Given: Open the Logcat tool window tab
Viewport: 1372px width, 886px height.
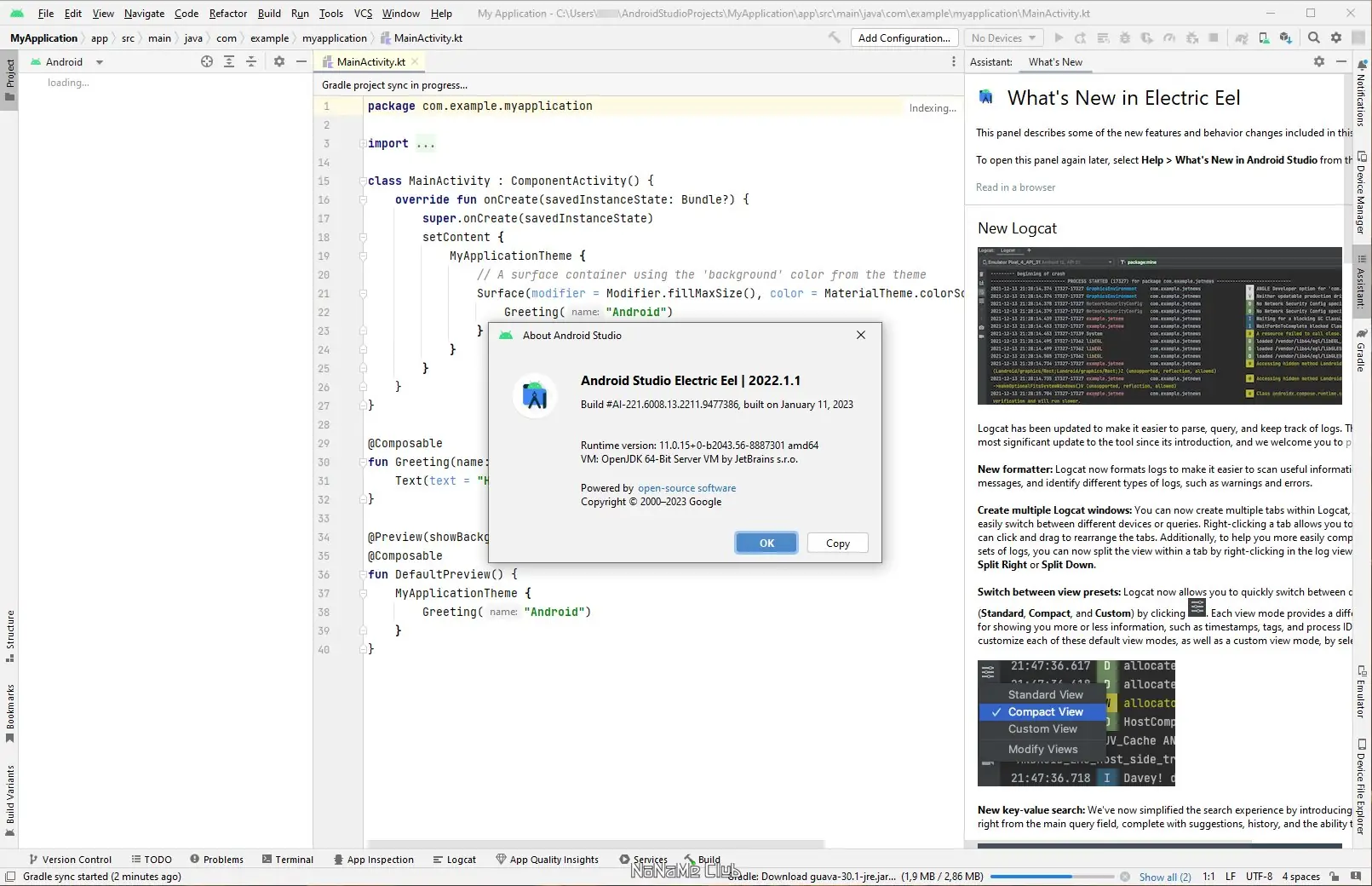Looking at the screenshot, I should coord(454,860).
